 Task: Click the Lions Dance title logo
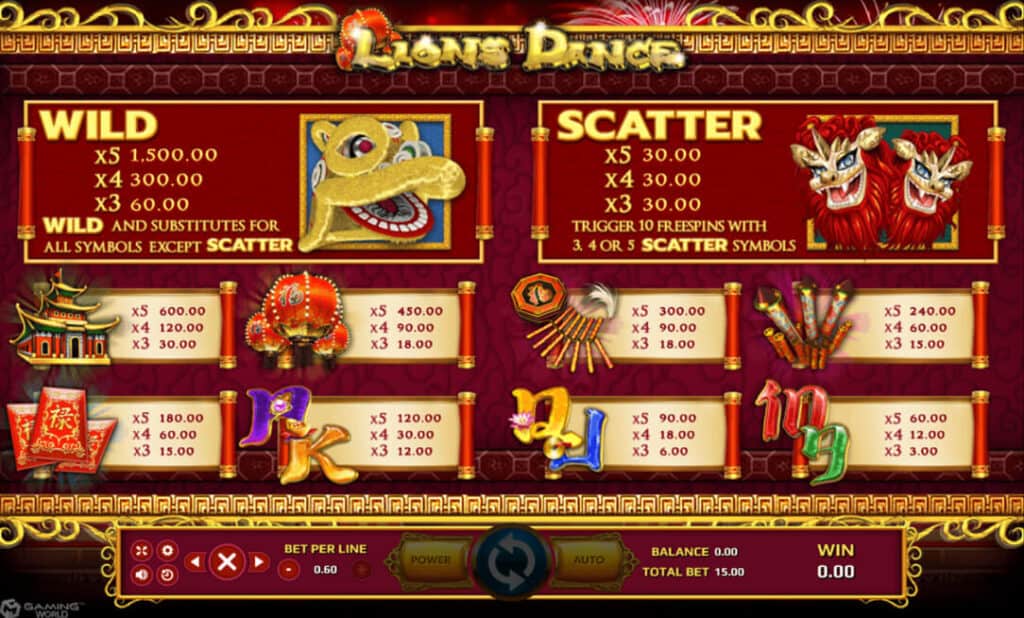point(511,45)
